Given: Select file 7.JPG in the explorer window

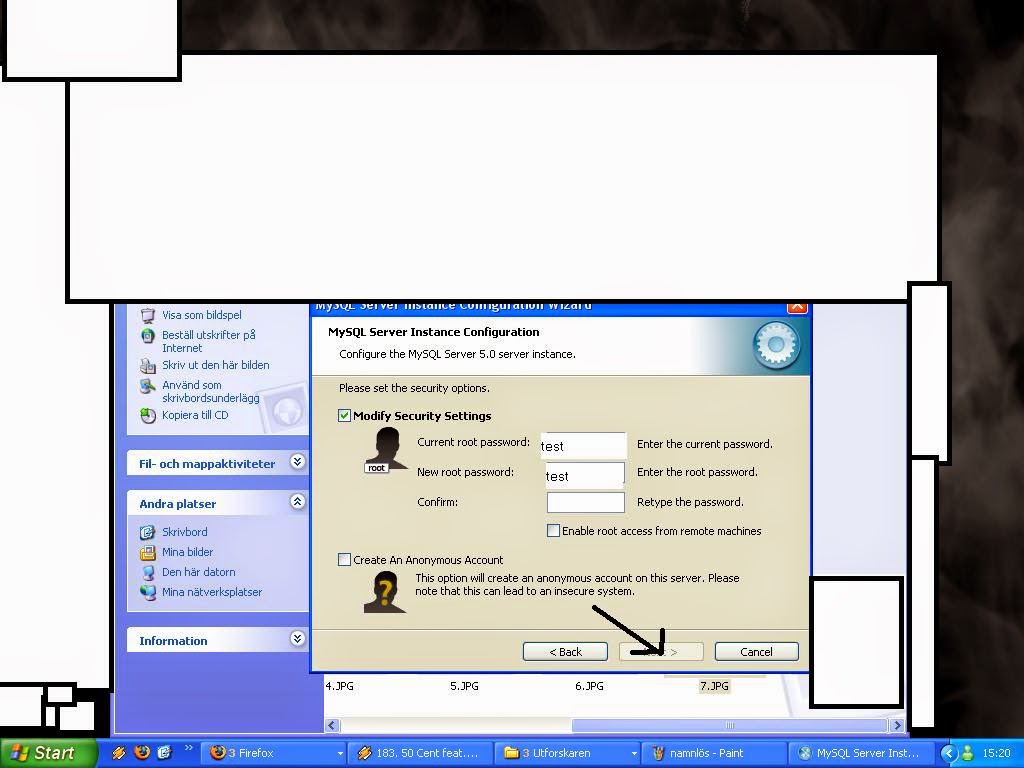Looking at the screenshot, I should 714,686.
